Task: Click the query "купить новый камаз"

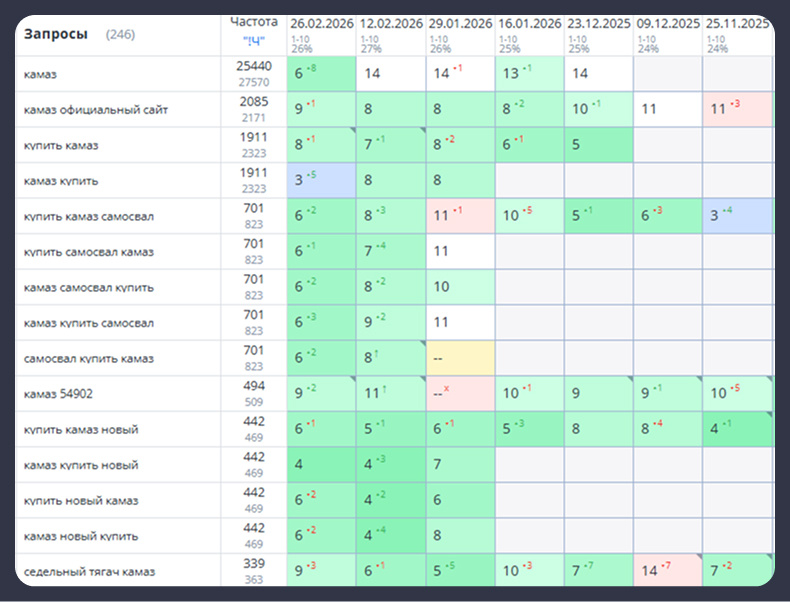Action: click(81, 501)
